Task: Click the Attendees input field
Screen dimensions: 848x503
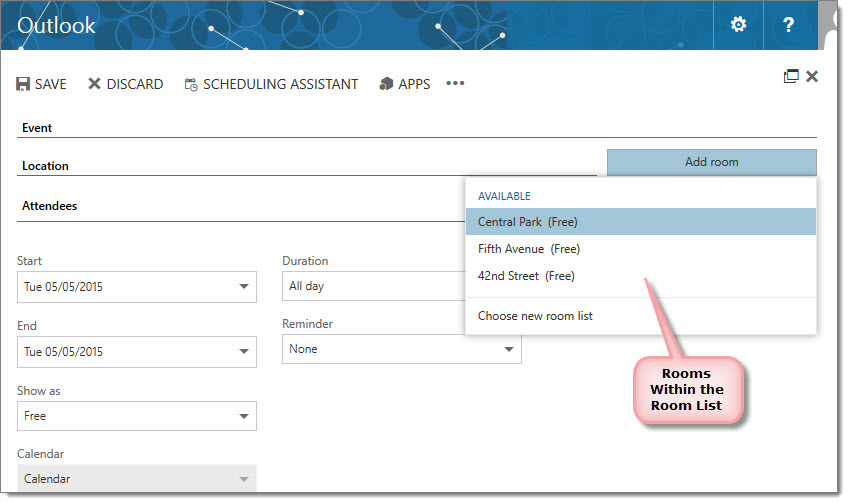Action: click(241, 206)
